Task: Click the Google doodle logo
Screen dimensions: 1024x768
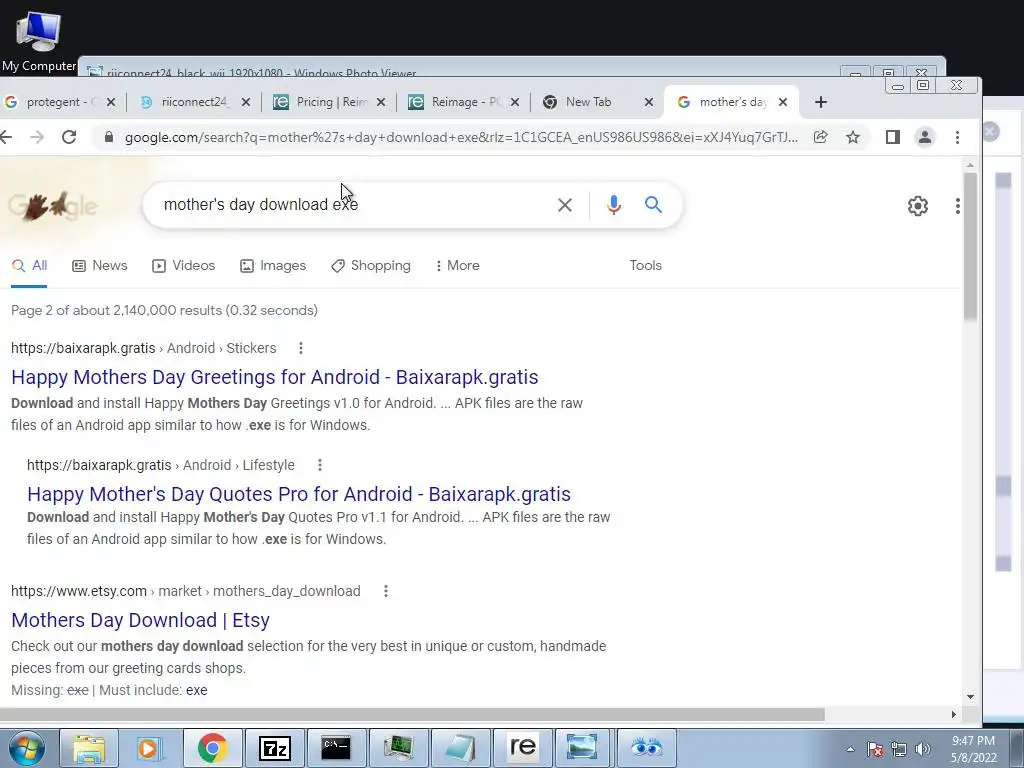Action: click(52, 205)
